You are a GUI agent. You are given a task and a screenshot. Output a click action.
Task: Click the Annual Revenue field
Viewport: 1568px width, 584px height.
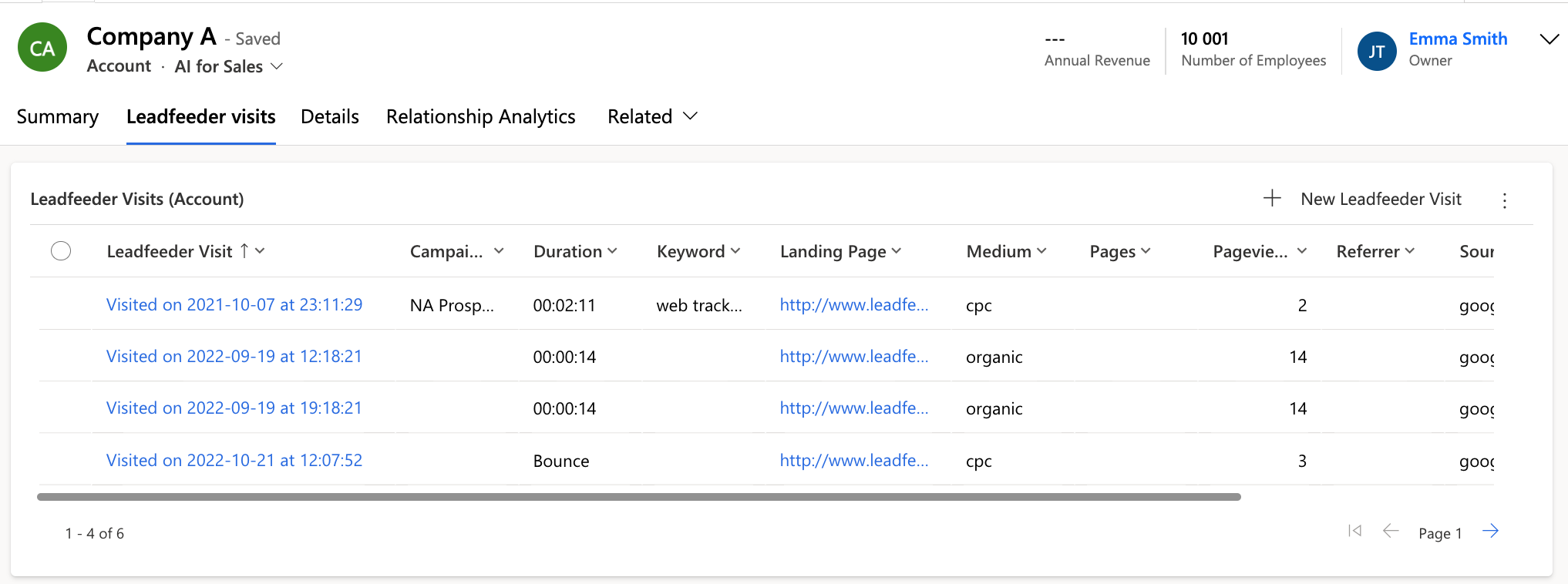pyautogui.click(x=1097, y=49)
